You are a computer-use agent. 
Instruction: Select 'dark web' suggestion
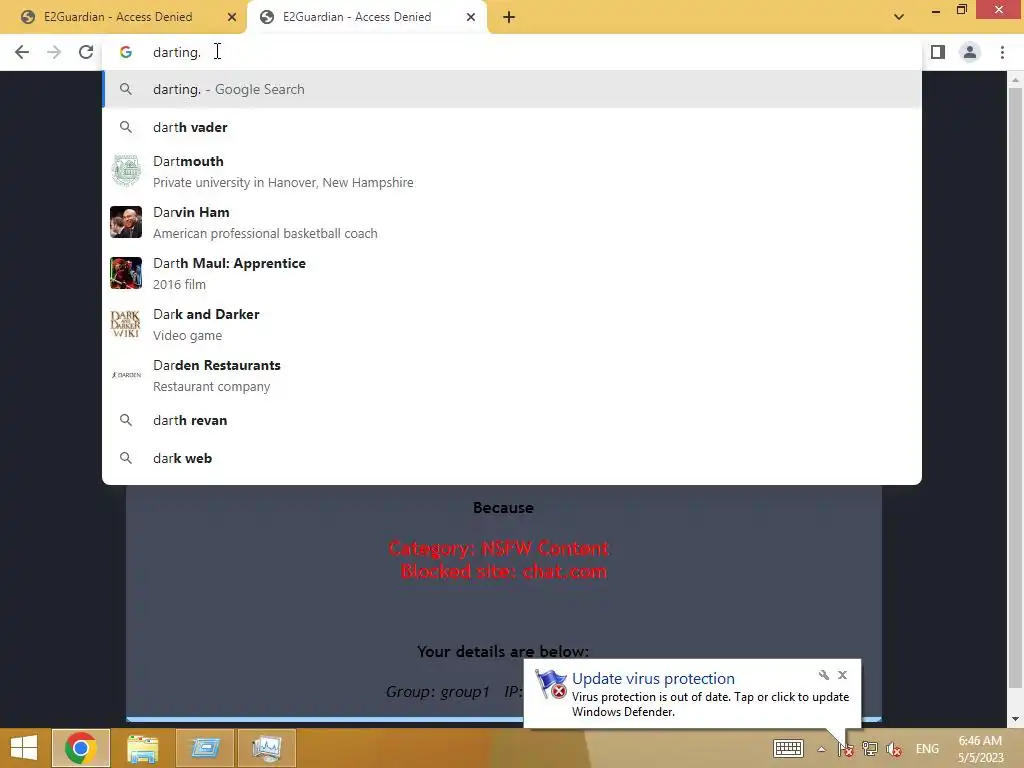512,458
